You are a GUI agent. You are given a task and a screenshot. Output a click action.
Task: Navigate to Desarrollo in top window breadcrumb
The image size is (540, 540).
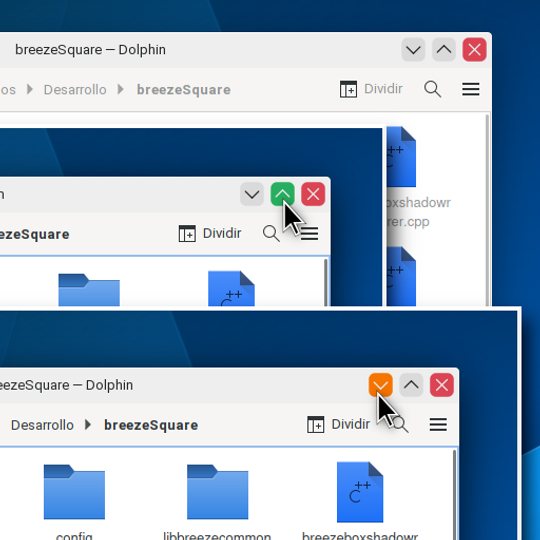coord(75,90)
